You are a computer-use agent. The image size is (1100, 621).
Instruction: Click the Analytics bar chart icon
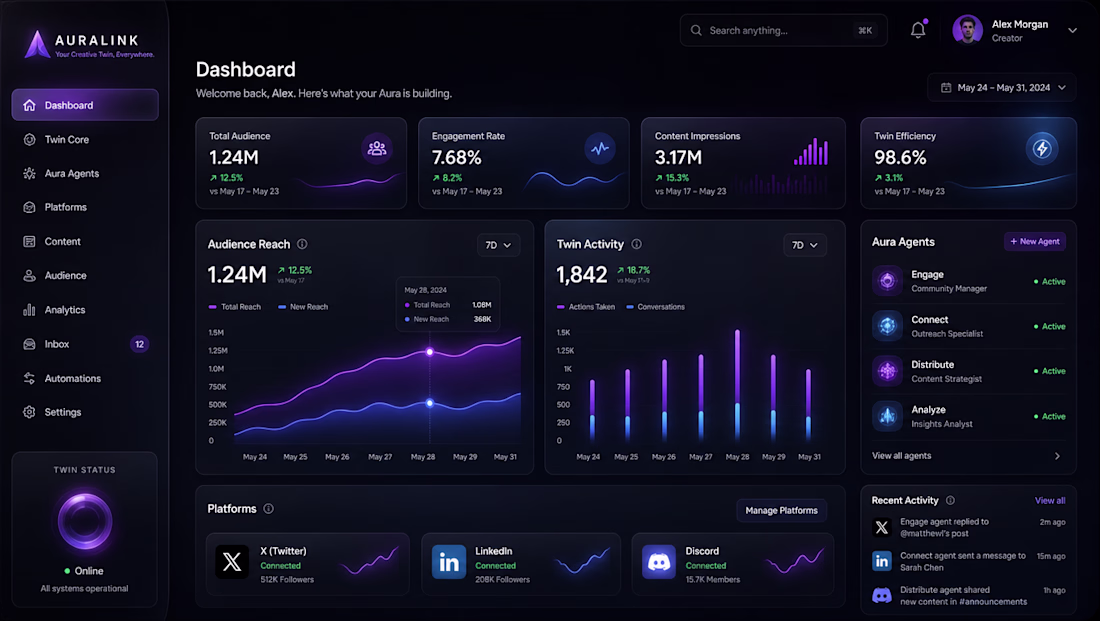(29, 309)
